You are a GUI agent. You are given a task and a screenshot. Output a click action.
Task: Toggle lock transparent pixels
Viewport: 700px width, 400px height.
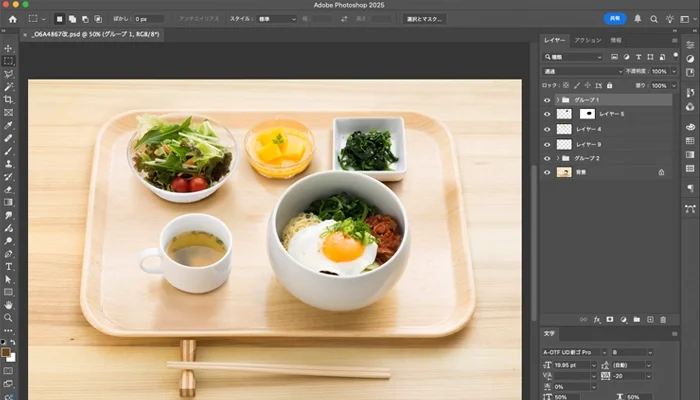(566, 85)
